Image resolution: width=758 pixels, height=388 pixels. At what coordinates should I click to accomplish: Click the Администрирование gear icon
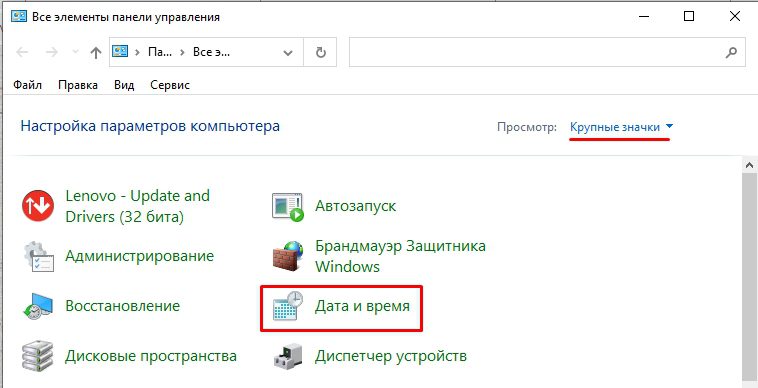coord(38,257)
